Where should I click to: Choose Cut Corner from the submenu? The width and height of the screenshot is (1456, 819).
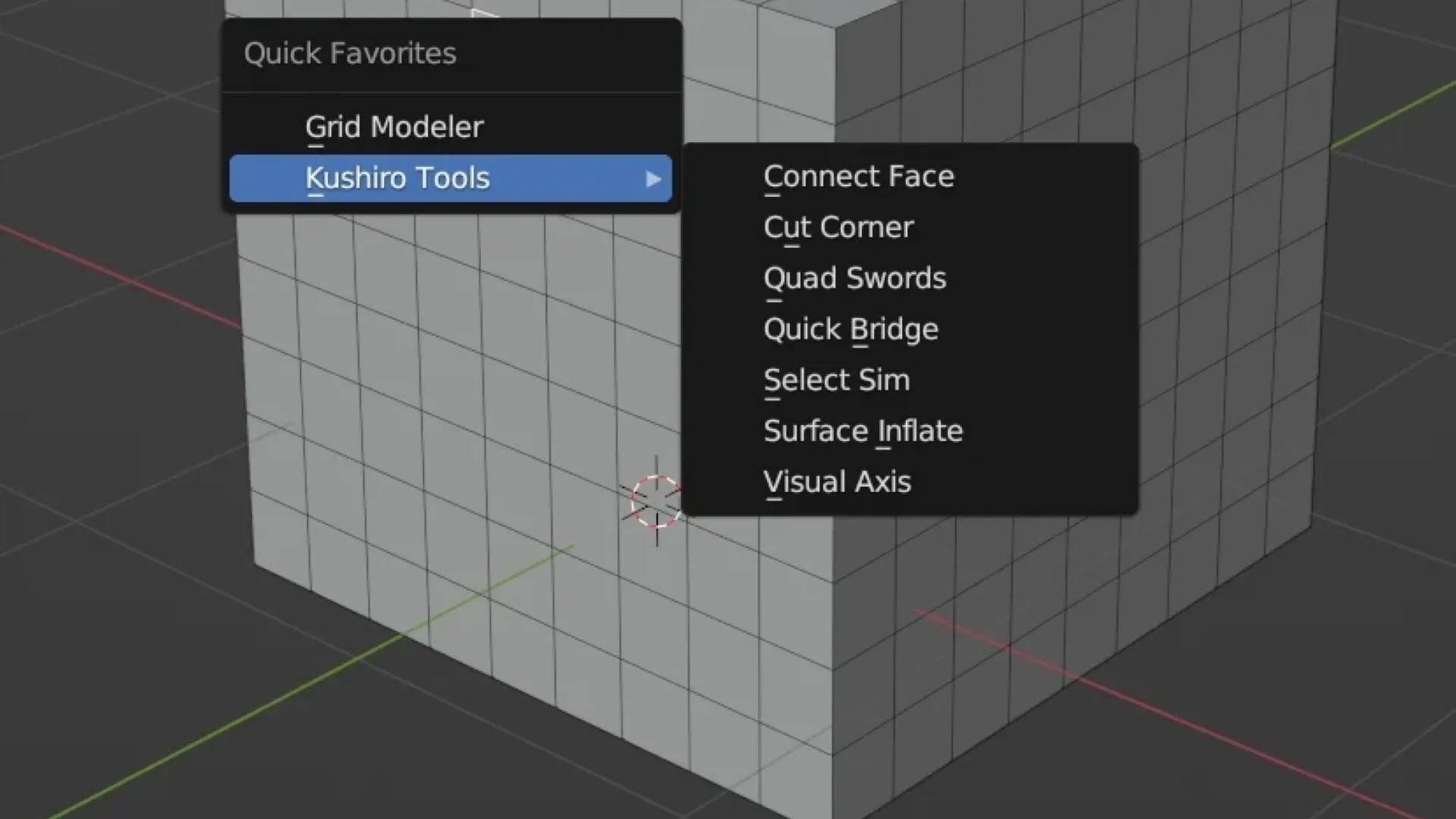910,227
